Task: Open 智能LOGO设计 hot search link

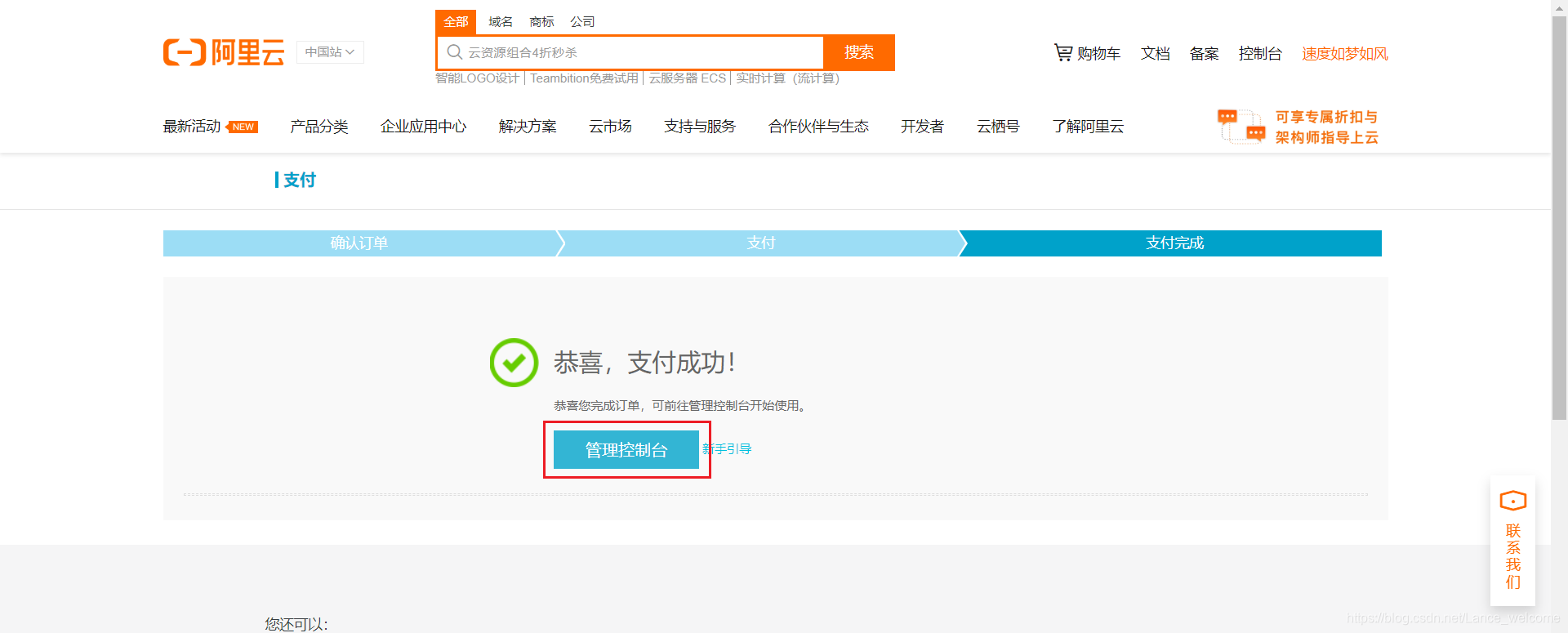Action: coord(477,78)
